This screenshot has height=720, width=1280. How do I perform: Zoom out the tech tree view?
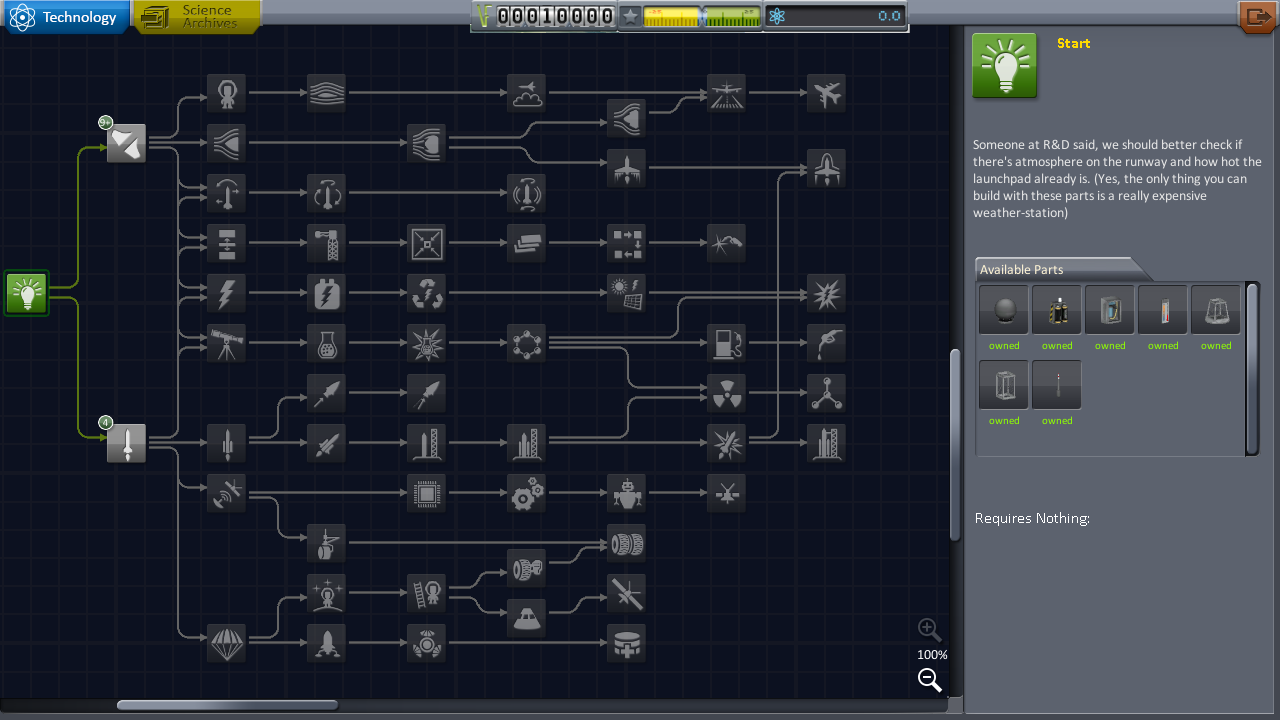click(930, 681)
